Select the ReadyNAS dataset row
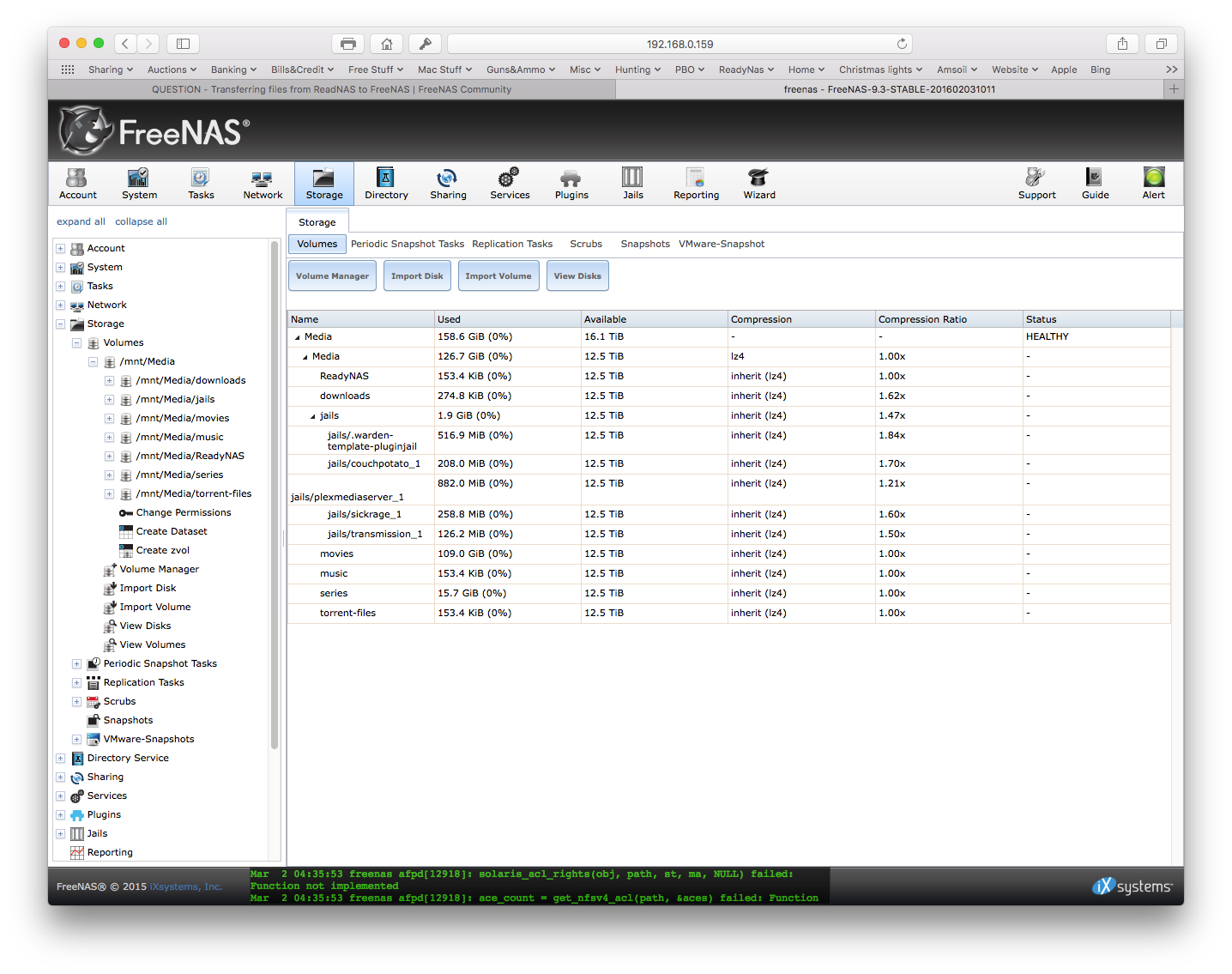1232x974 pixels. point(729,377)
